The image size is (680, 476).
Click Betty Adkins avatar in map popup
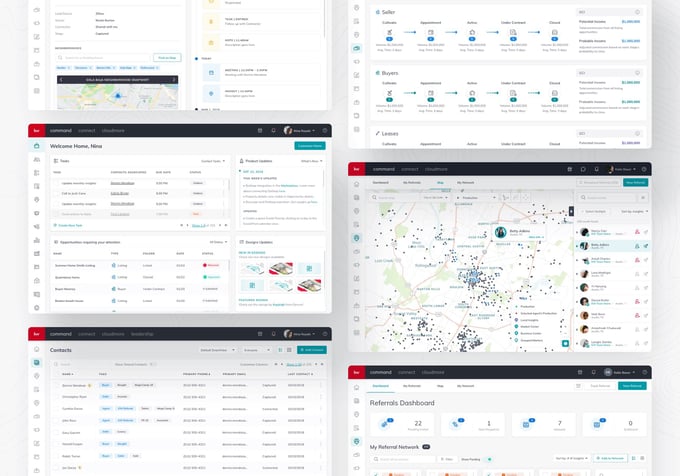pyautogui.click(x=500, y=232)
